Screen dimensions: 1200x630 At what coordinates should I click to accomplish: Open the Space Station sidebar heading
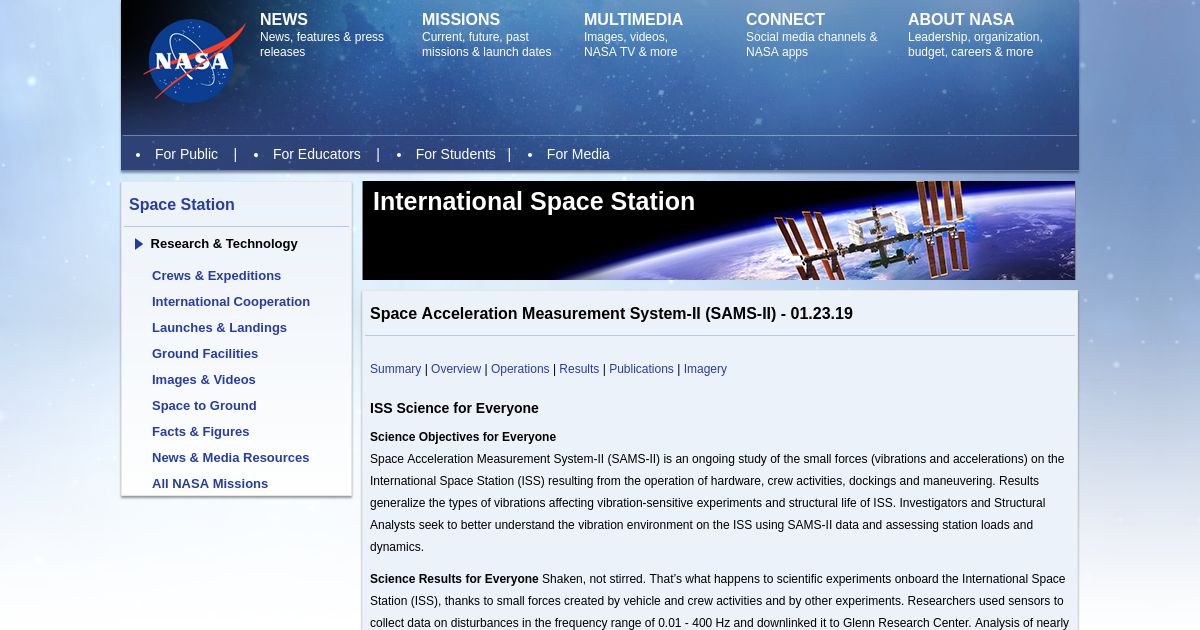(x=182, y=205)
